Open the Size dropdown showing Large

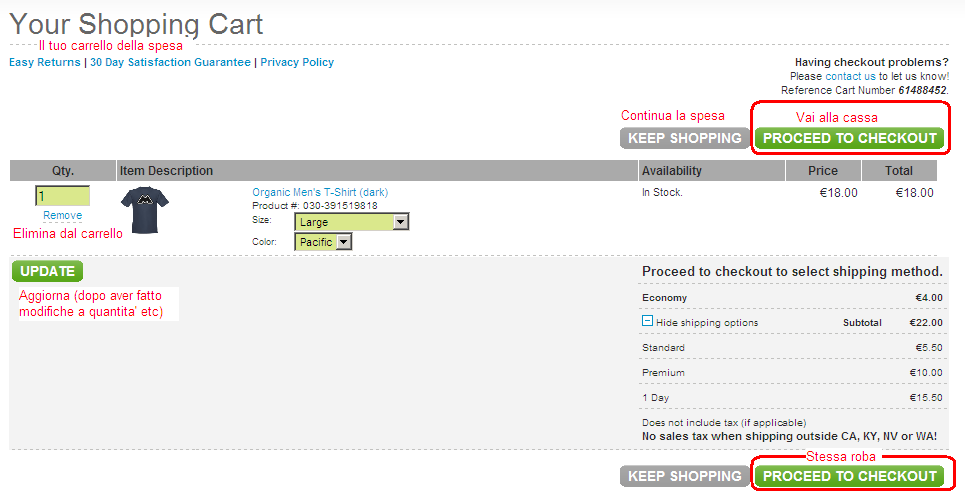tap(351, 222)
